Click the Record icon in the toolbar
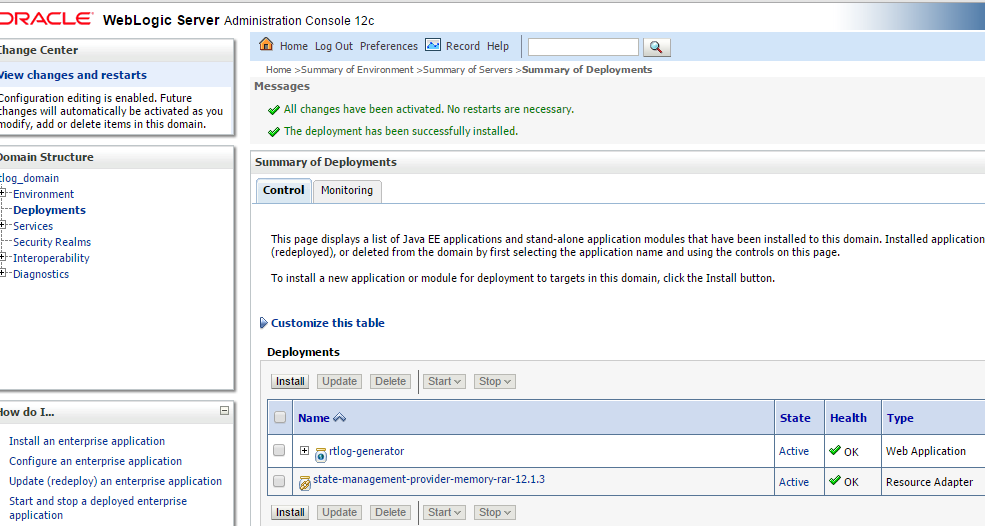 pyautogui.click(x=433, y=45)
